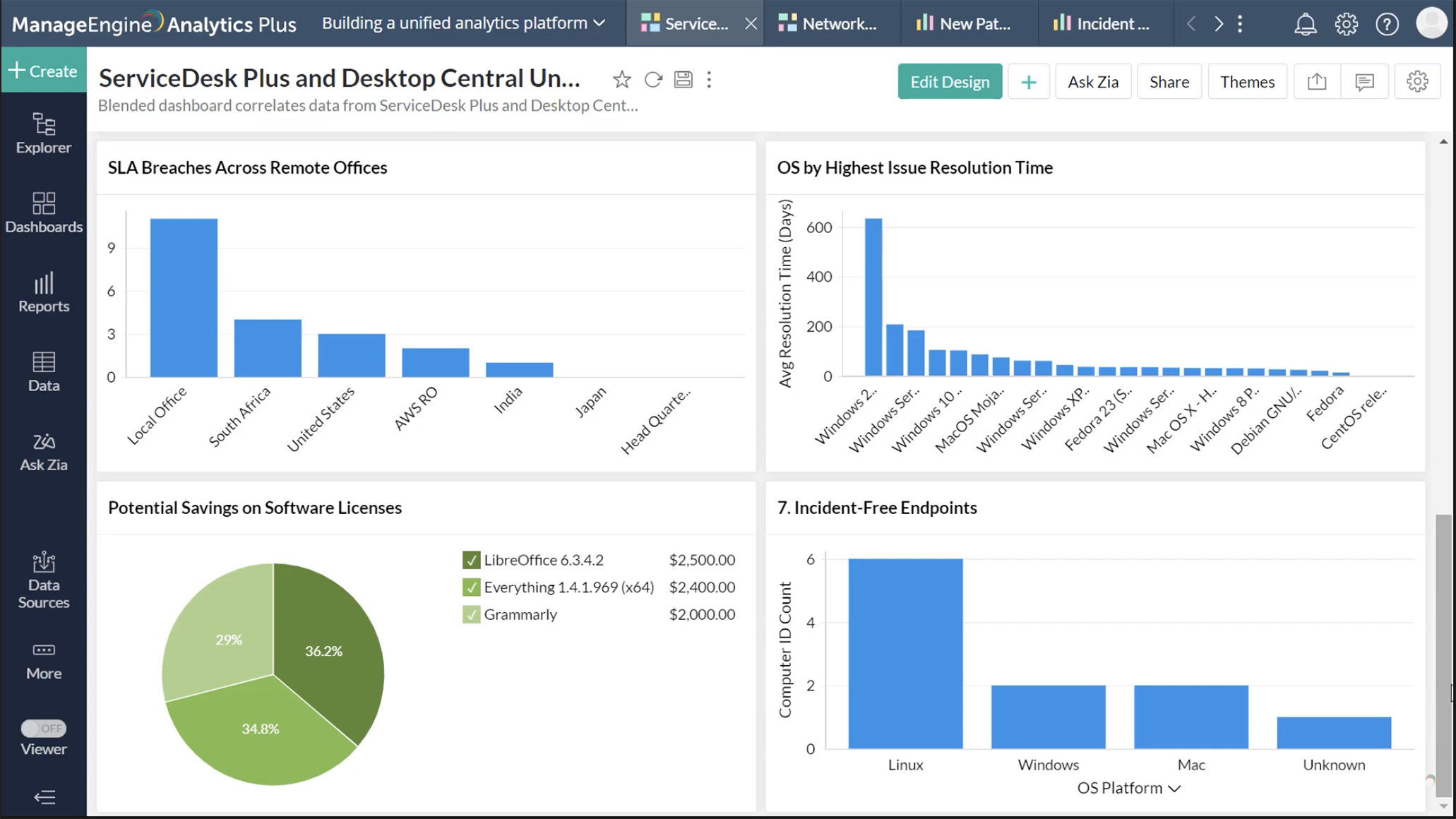
Task: Switch to the Network tab
Action: click(x=828, y=24)
